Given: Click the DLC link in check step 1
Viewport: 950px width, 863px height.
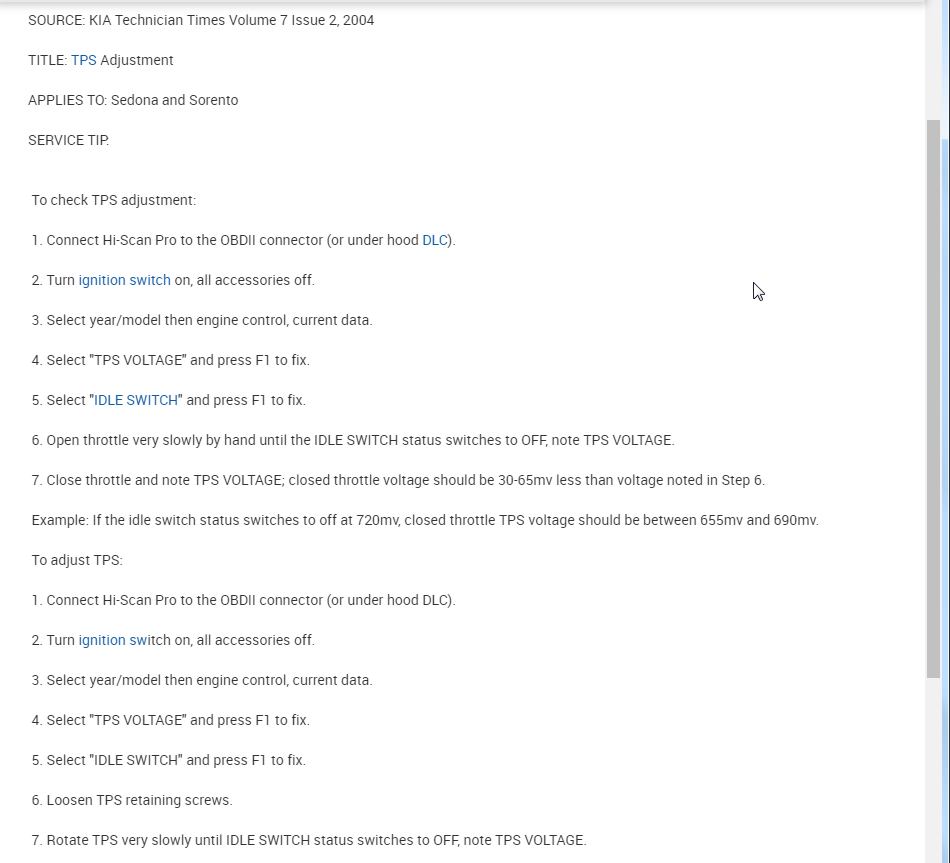Looking at the screenshot, I should point(435,240).
